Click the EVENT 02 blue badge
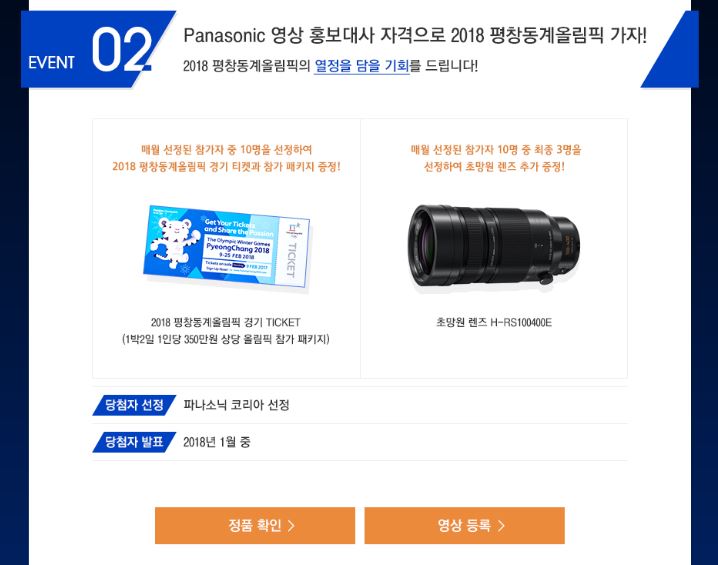This screenshot has width=718, height=565. [x=92, y=49]
